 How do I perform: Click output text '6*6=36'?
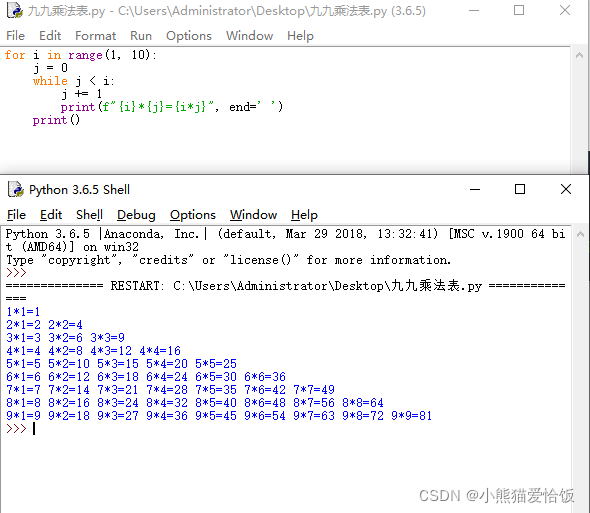click(x=265, y=377)
